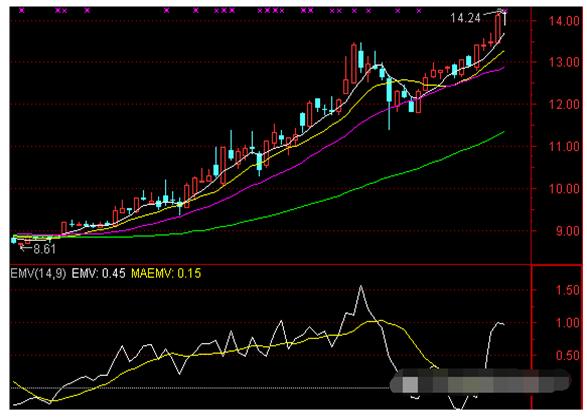Click the arrow icon beside the 8.61 label
This screenshot has height=417, width=587.
[25, 247]
